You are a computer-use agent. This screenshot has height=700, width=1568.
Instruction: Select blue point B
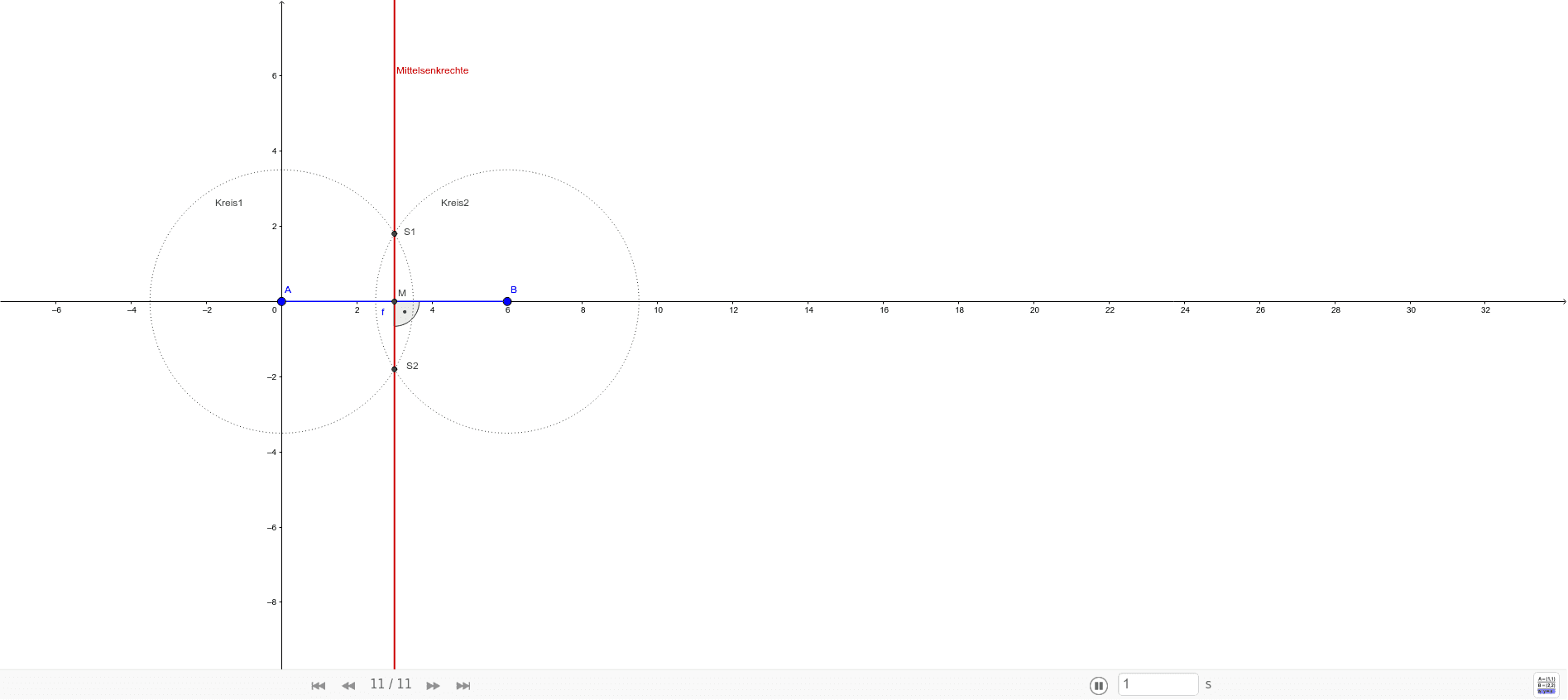(507, 301)
